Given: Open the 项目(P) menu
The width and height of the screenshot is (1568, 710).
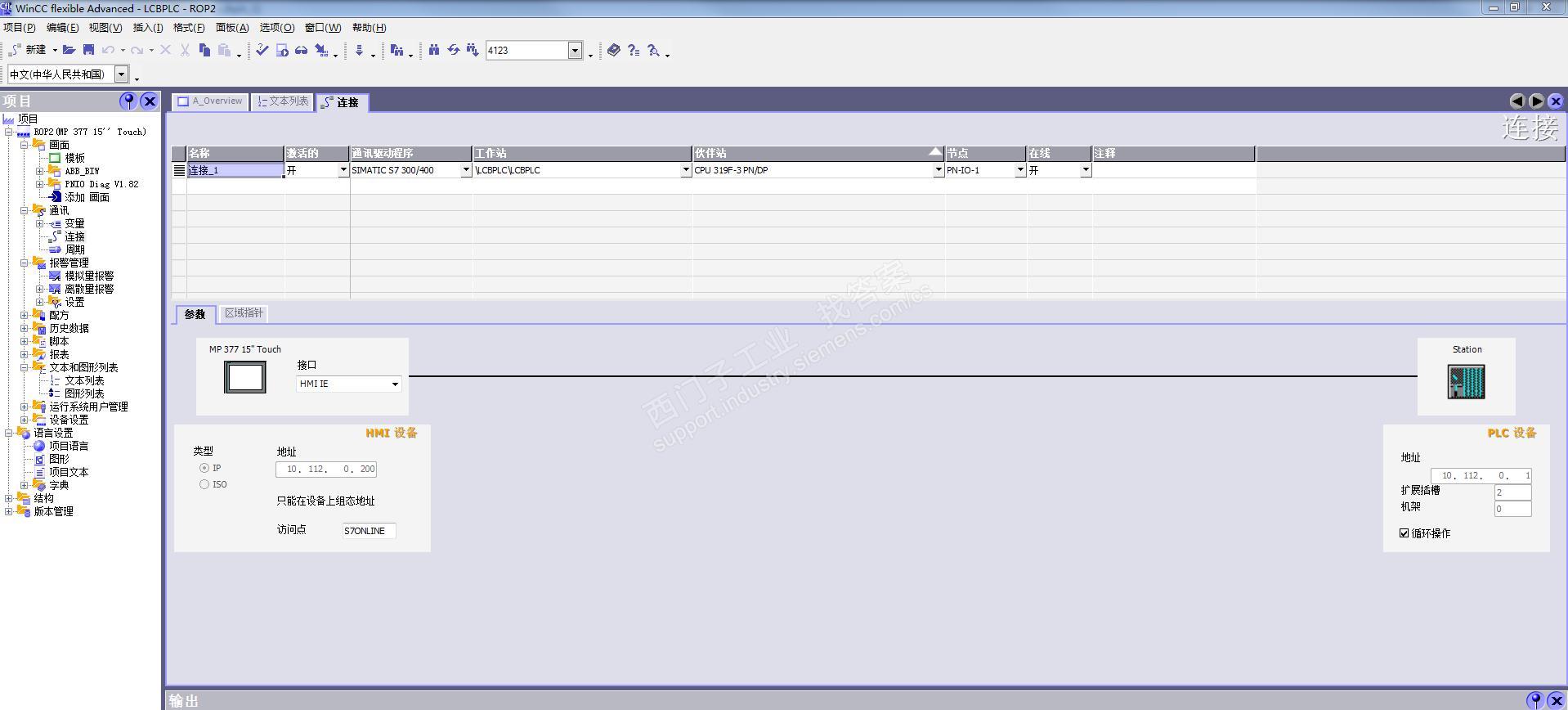Looking at the screenshot, I should 19,28.
